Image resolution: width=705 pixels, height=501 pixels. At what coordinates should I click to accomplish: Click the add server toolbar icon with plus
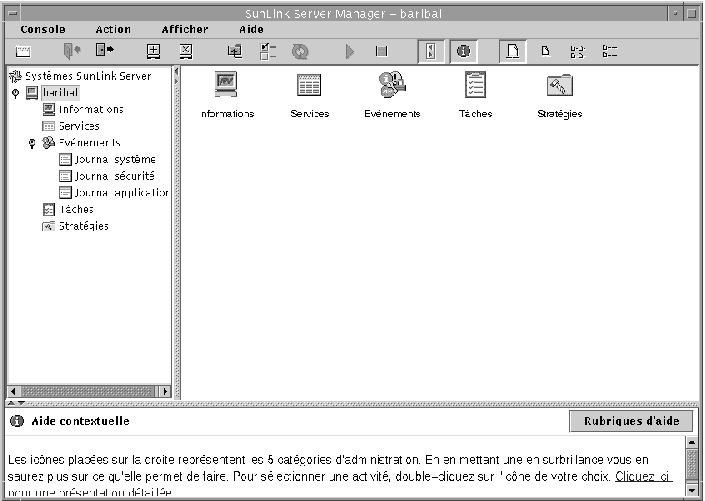point(154,51)
